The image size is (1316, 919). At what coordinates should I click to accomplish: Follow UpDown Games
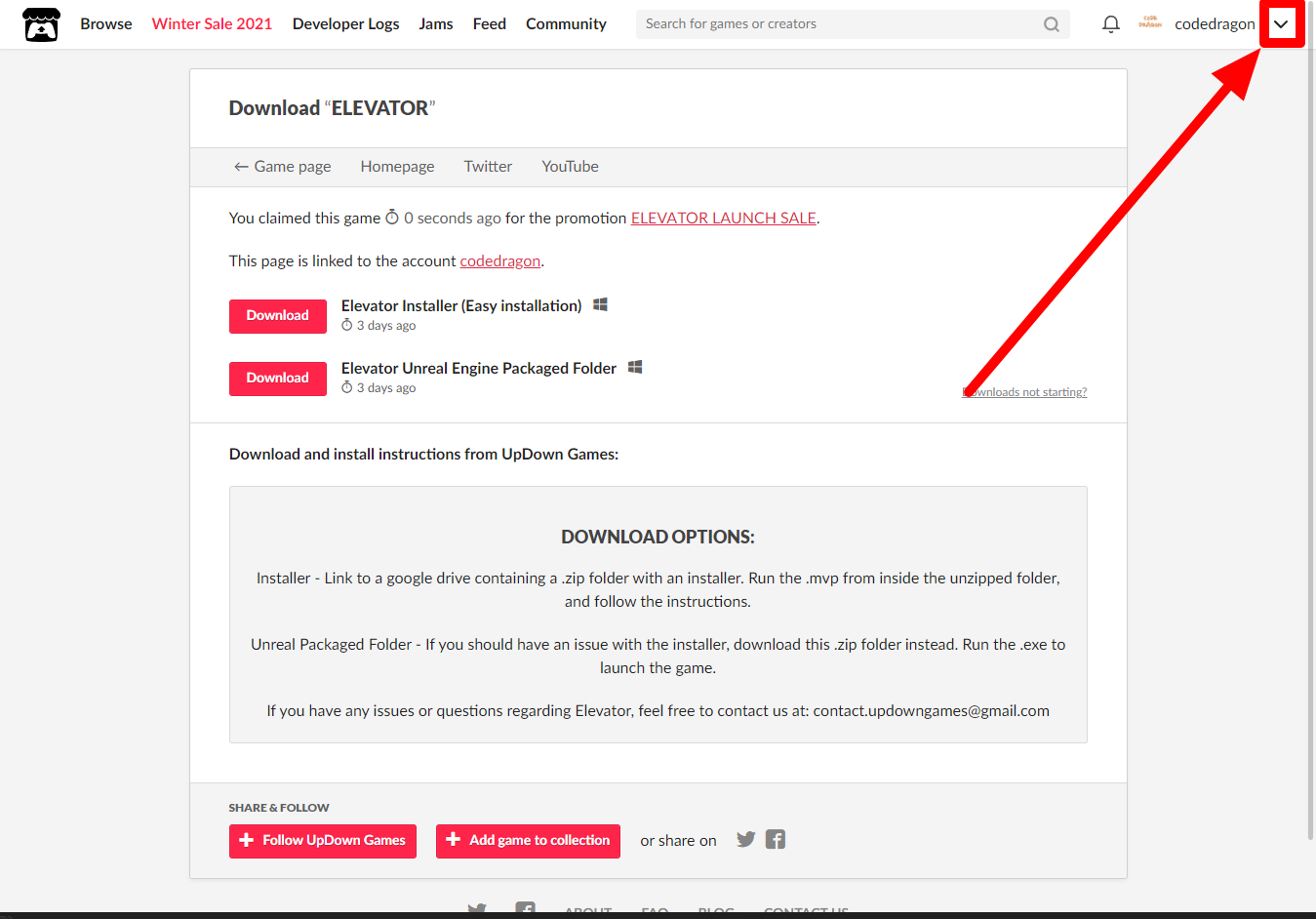click(x=323, y=841)
